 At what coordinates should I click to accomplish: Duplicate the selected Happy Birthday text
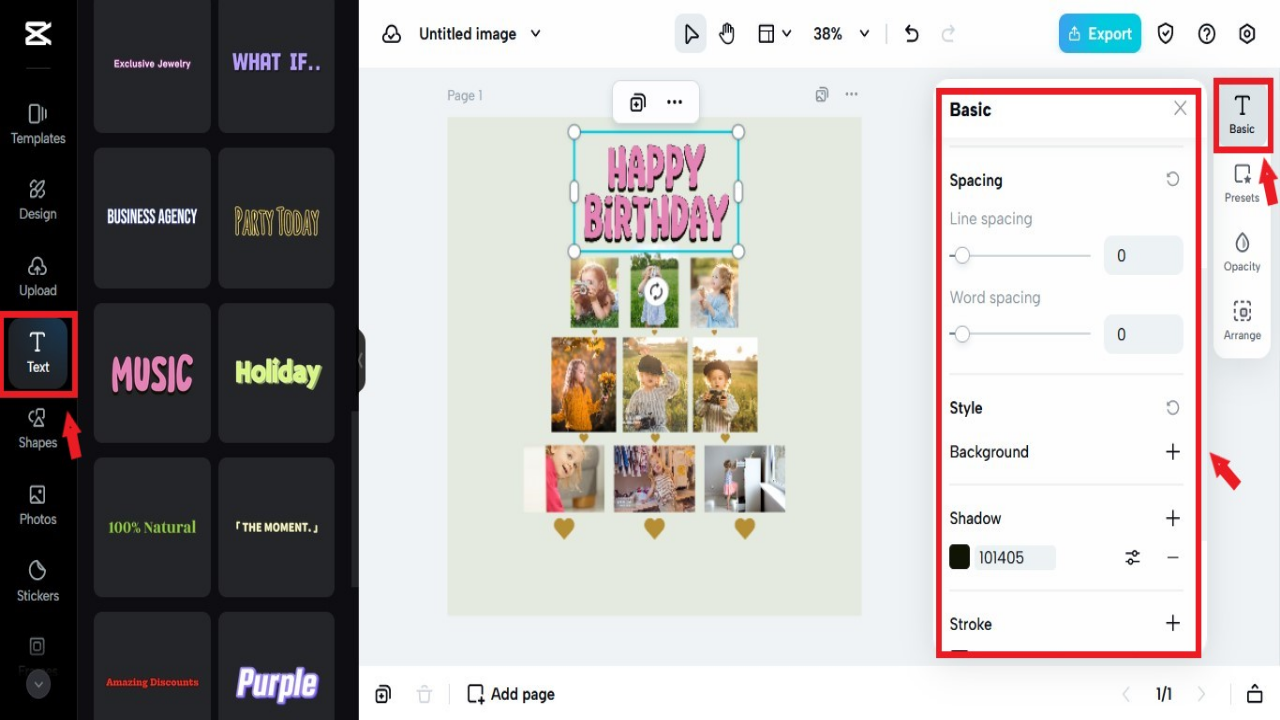[636, 102]
